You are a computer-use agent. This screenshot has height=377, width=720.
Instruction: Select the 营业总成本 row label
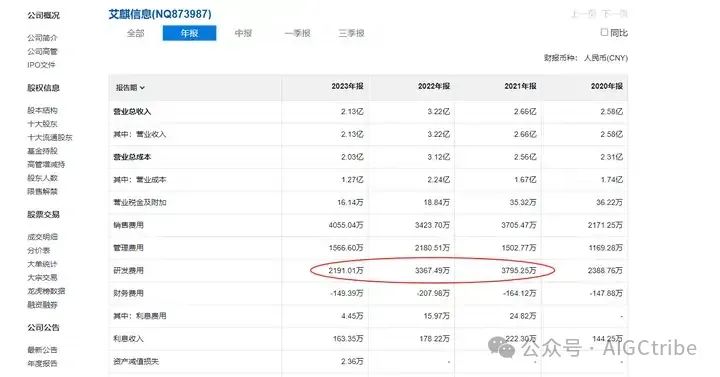tap(132, 157)
